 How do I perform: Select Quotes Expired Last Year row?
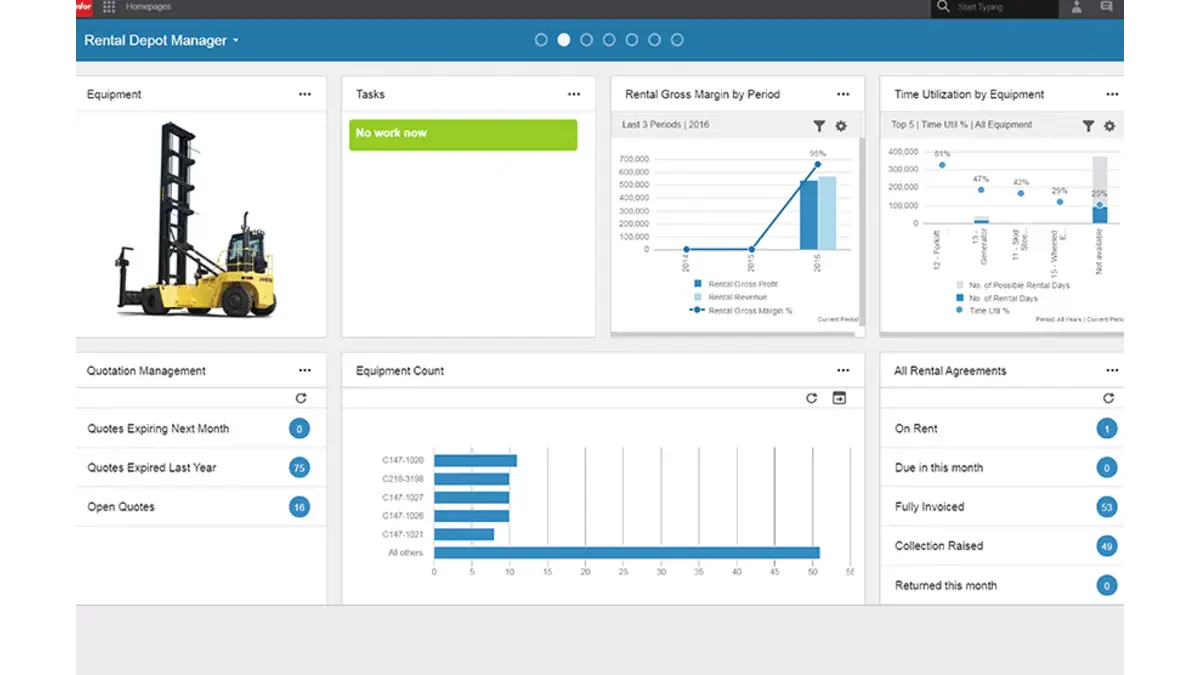point(201,468)
